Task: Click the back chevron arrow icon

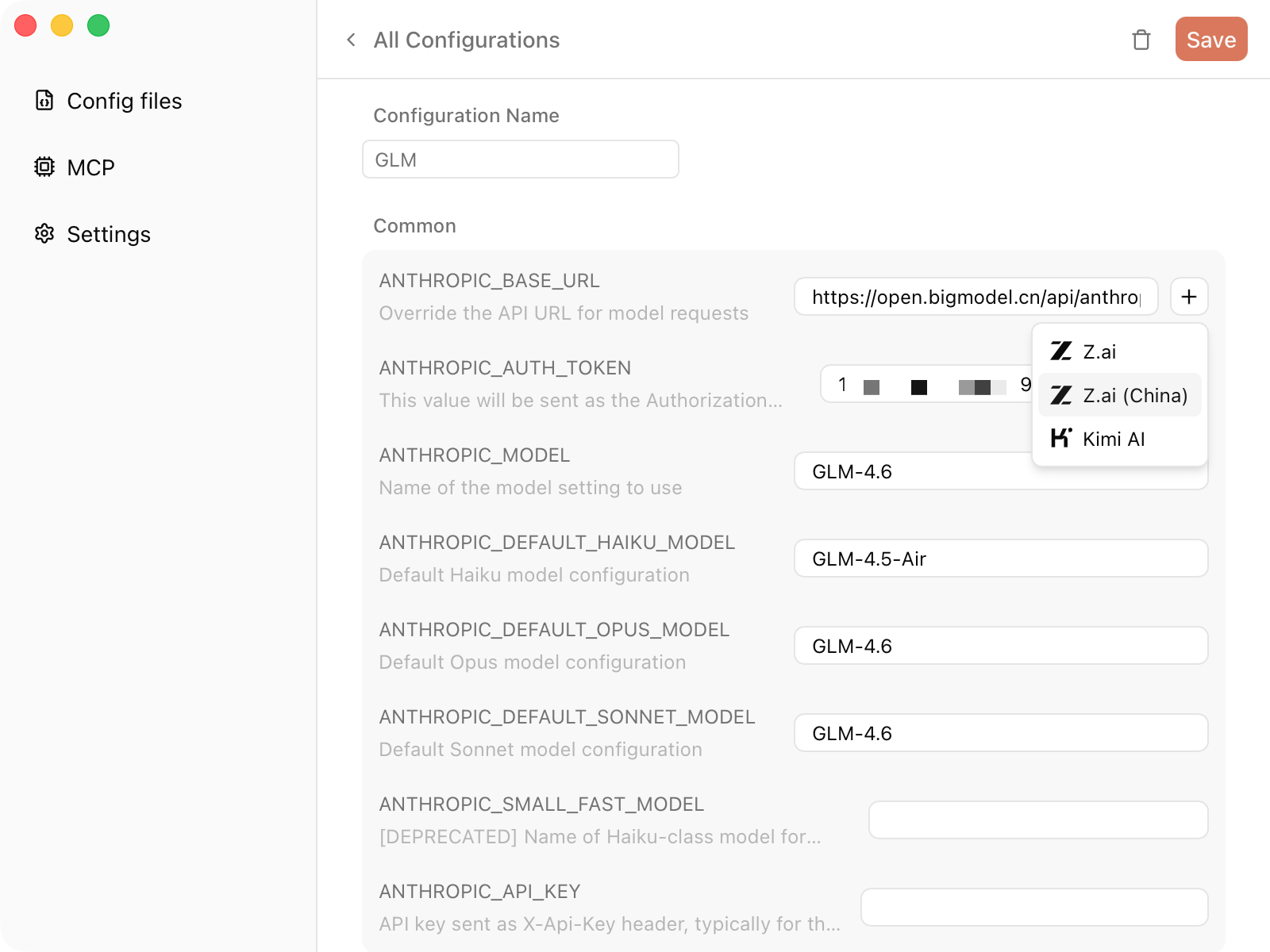Action: click(351, 40)
